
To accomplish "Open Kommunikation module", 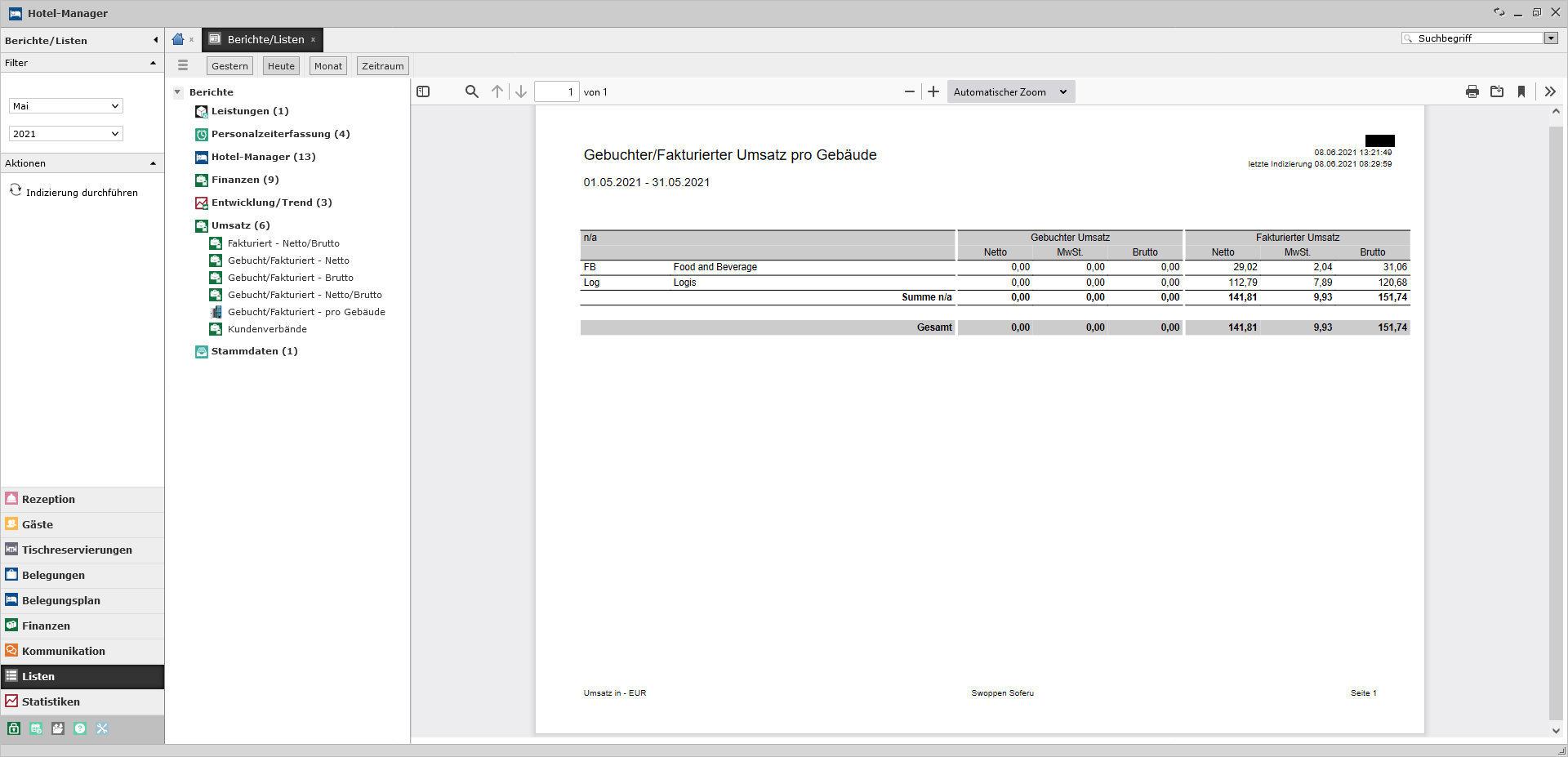I will (82, 651).
